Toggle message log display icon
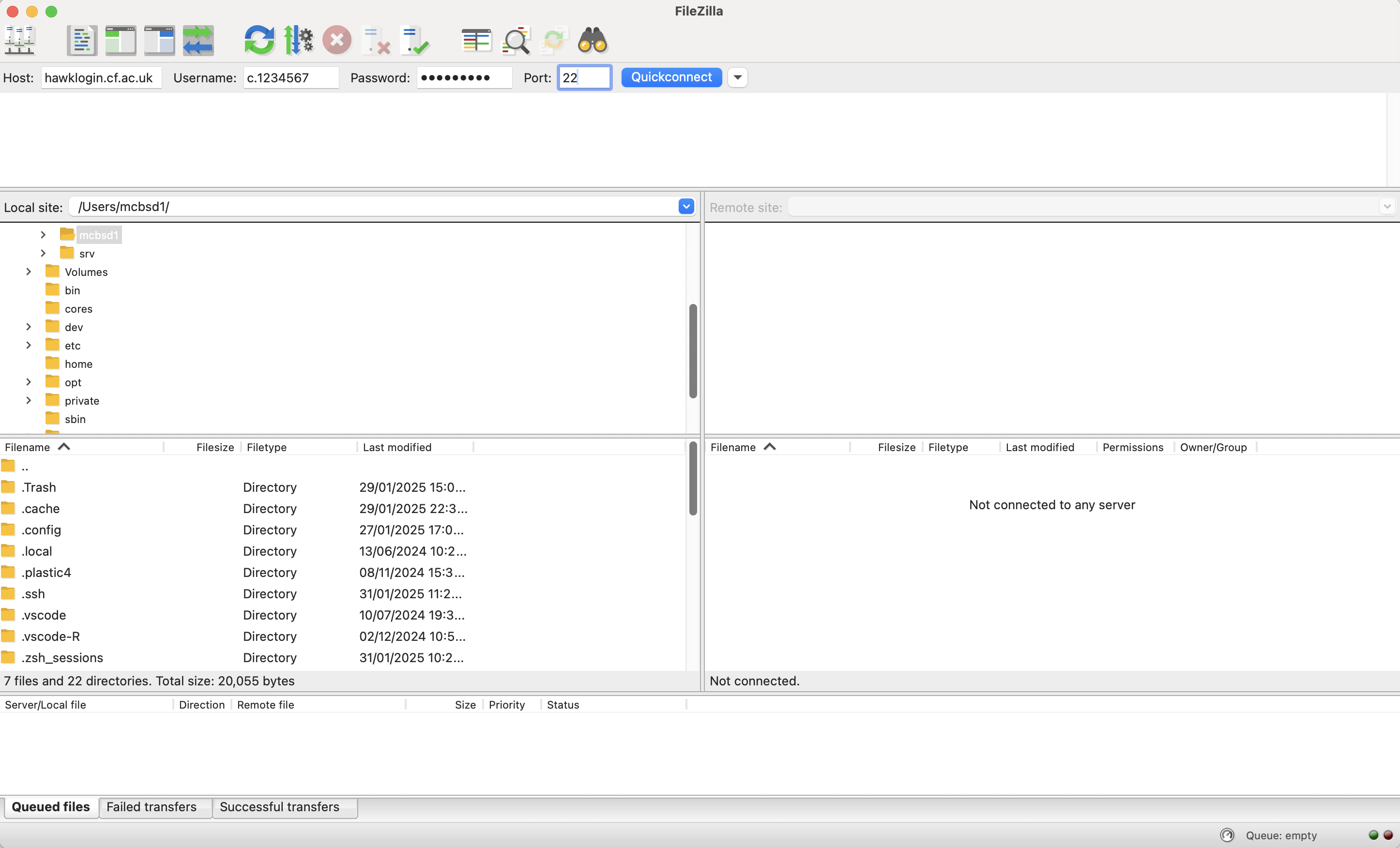This screenshot has width=1400, height=848. 82,40
